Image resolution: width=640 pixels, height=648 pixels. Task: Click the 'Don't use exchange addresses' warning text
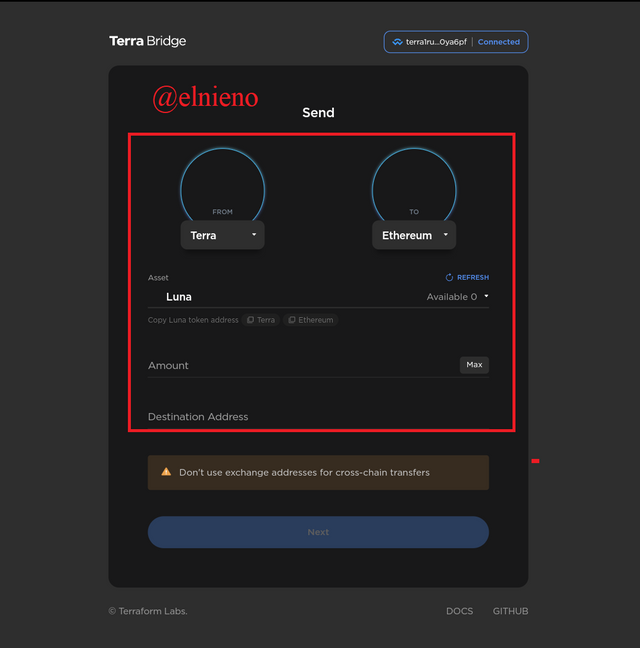pos(304,472)
